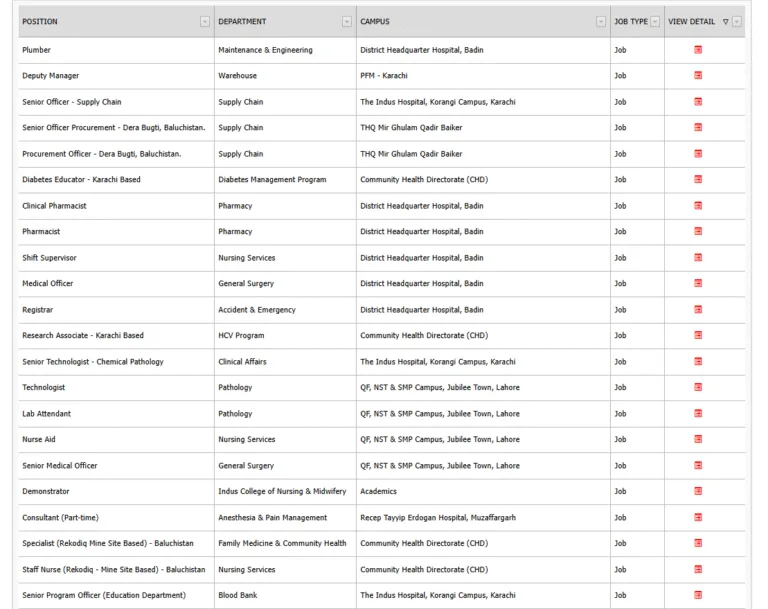Open view detail icon for Deputy Manager

click(698, 76)
